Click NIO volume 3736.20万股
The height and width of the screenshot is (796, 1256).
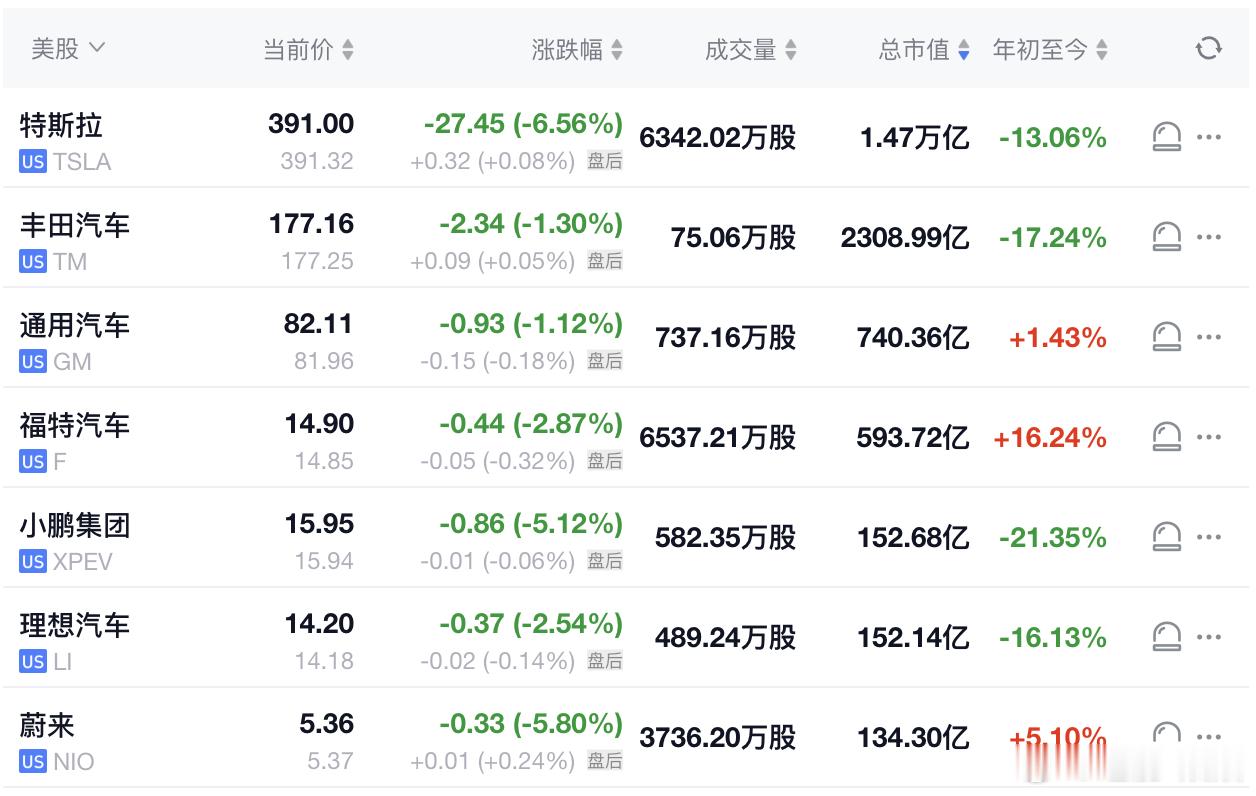point(718,738)
